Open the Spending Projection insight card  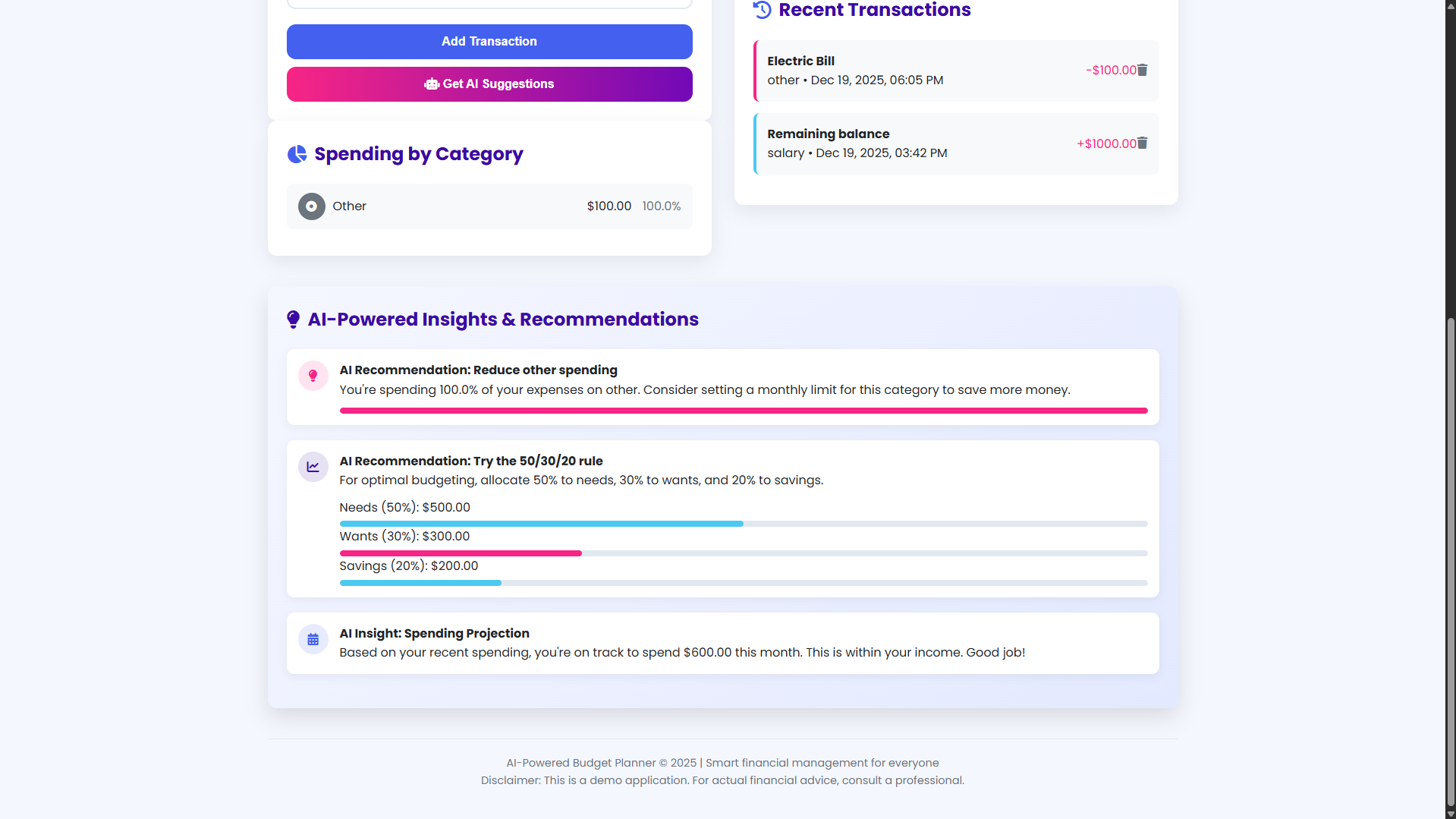722,643
